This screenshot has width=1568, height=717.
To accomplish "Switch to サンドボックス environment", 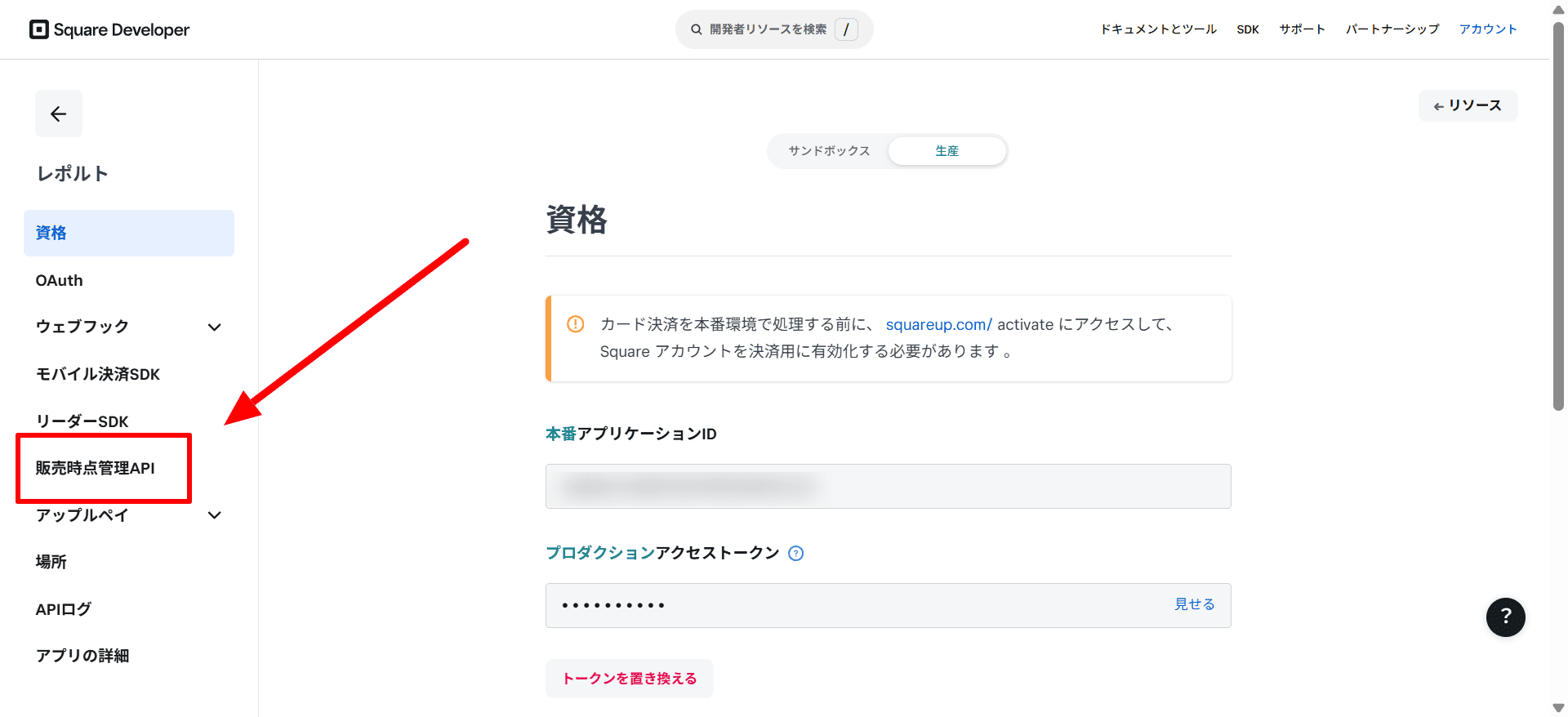I will pyautogui.click(x=829, y=151).
